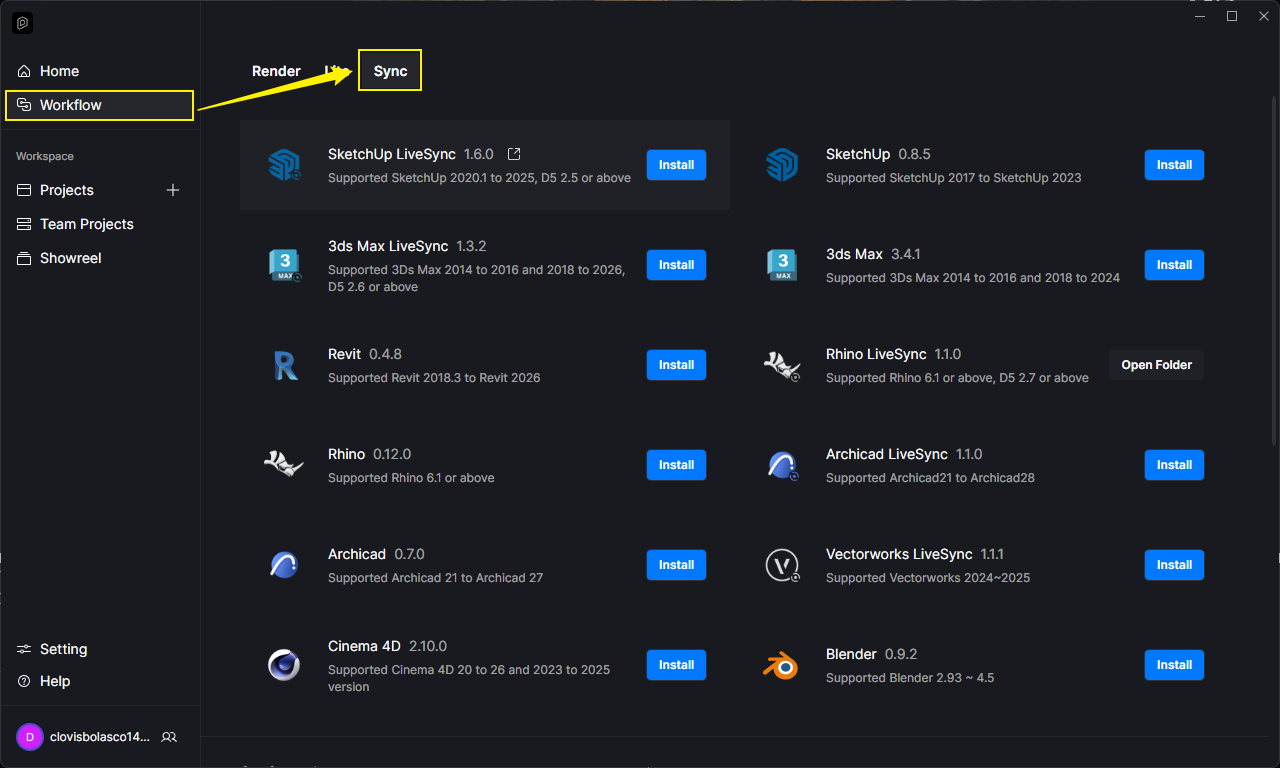1280x768 pixels.
Task: Click the vertical scrollbar of plugin list
Action: (1274, 270)
